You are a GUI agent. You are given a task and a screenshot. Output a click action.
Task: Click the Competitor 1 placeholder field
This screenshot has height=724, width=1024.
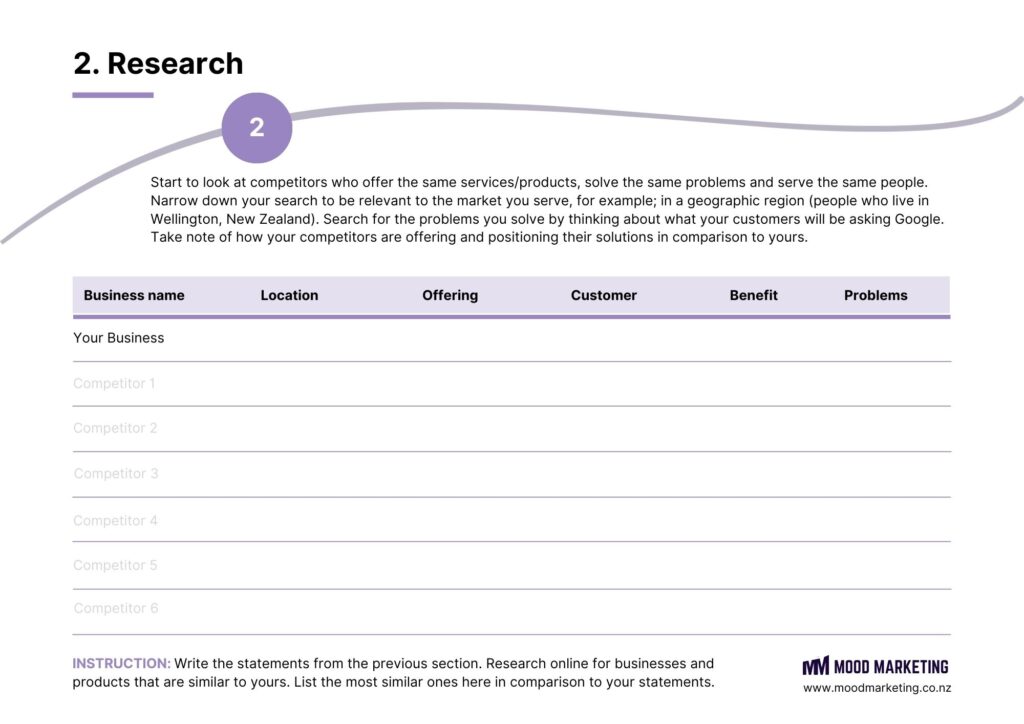click(114, 383)
